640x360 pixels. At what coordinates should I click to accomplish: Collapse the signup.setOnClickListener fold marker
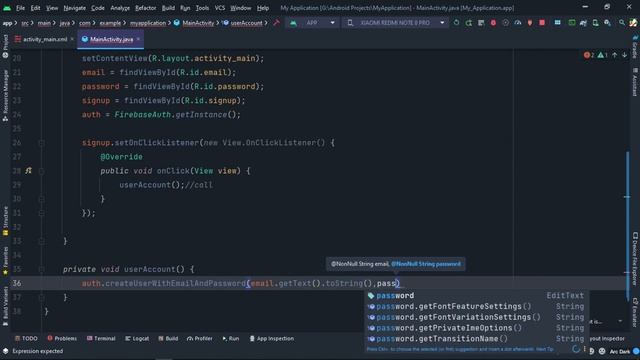tap(41, 143)
